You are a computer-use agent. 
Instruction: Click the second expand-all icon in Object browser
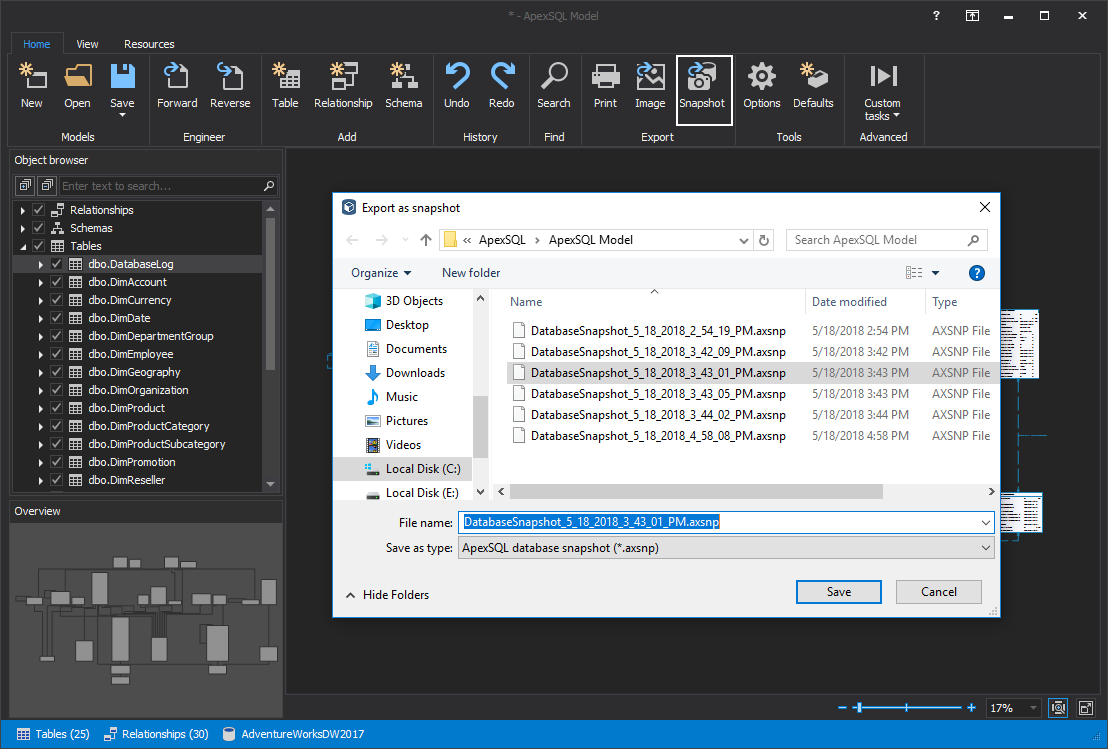click(47, 186)
